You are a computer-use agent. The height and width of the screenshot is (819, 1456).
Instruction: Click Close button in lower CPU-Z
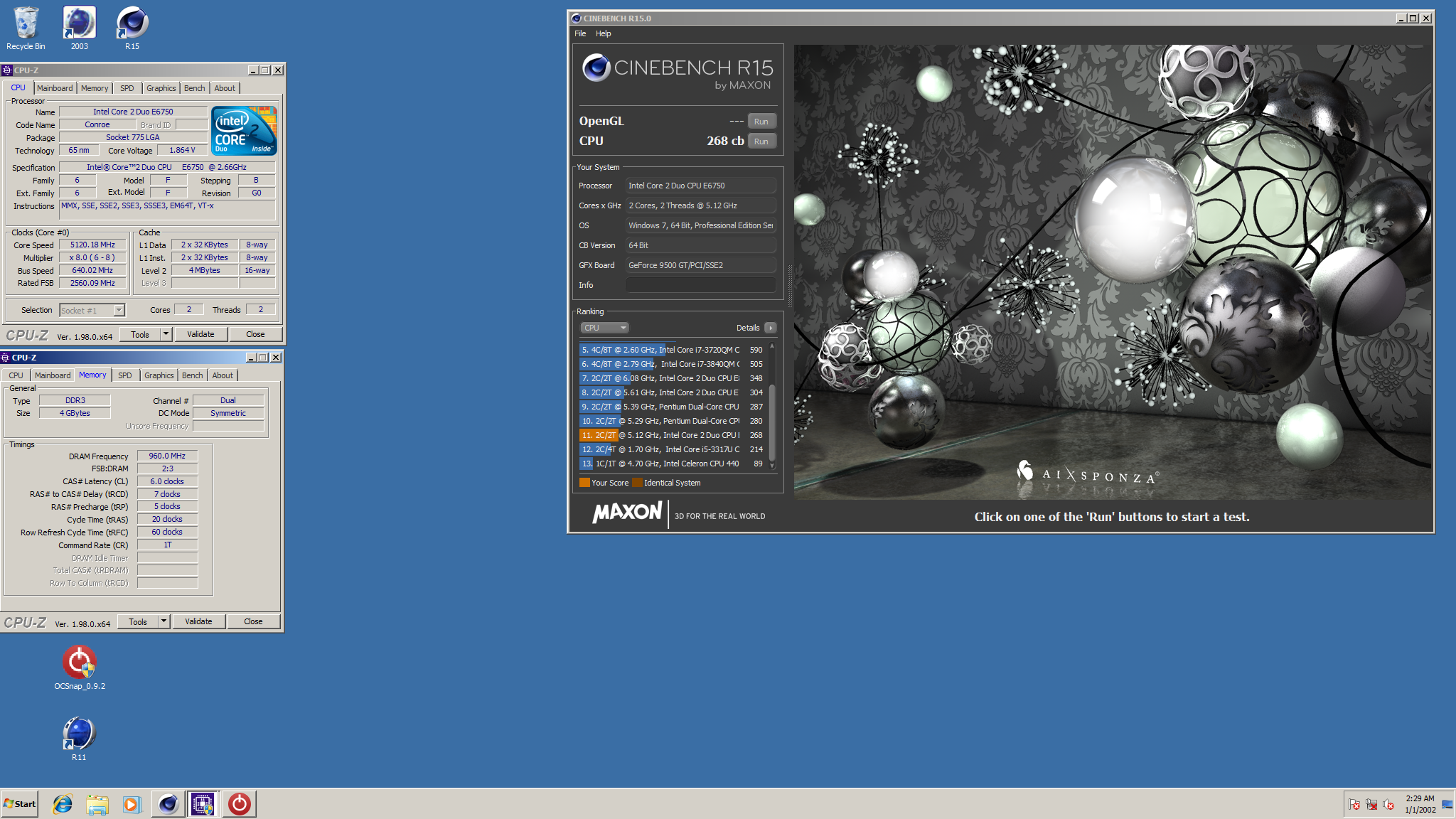tap(253, 621)
